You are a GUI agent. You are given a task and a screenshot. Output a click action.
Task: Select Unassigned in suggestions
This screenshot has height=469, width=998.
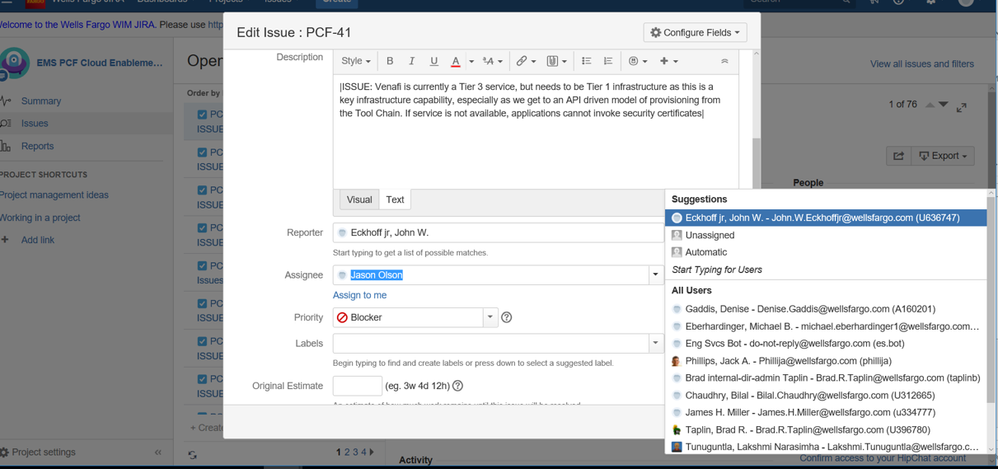click(826, 235)
